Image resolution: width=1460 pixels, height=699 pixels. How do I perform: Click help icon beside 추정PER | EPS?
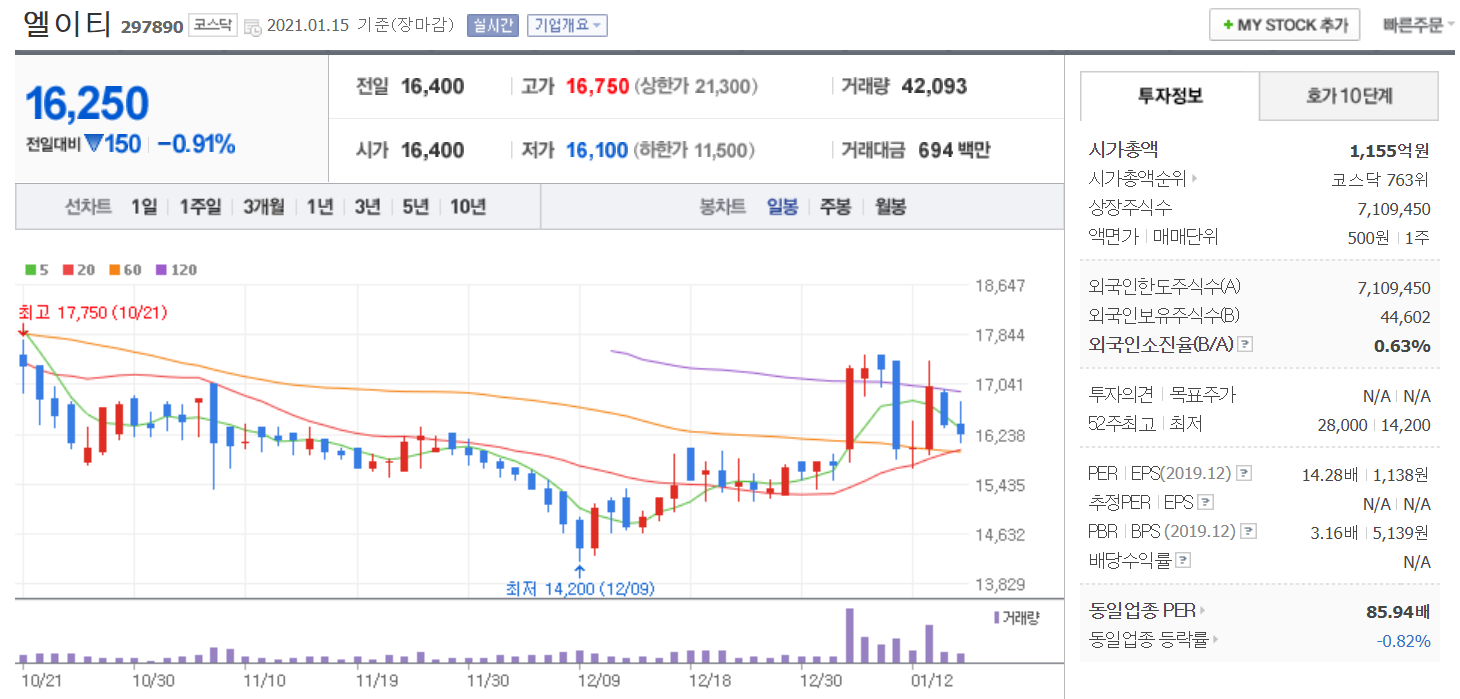pyautogui.click(x=1206, y=503)
